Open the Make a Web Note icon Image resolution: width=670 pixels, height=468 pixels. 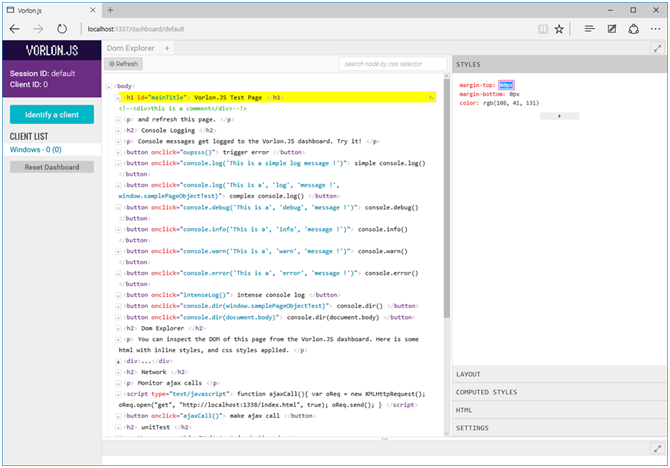[x=612, y=29]
